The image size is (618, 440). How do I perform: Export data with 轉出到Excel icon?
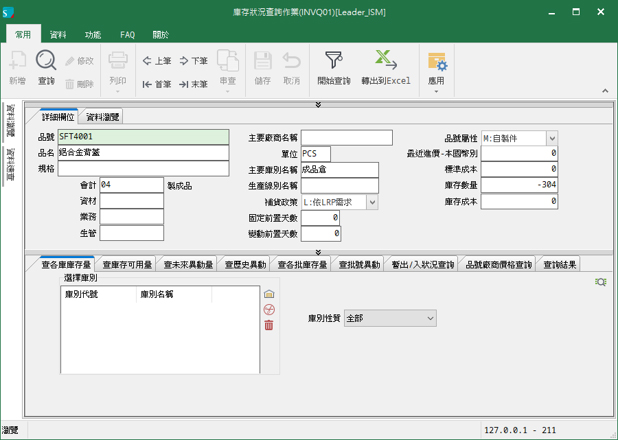[385, 63]
